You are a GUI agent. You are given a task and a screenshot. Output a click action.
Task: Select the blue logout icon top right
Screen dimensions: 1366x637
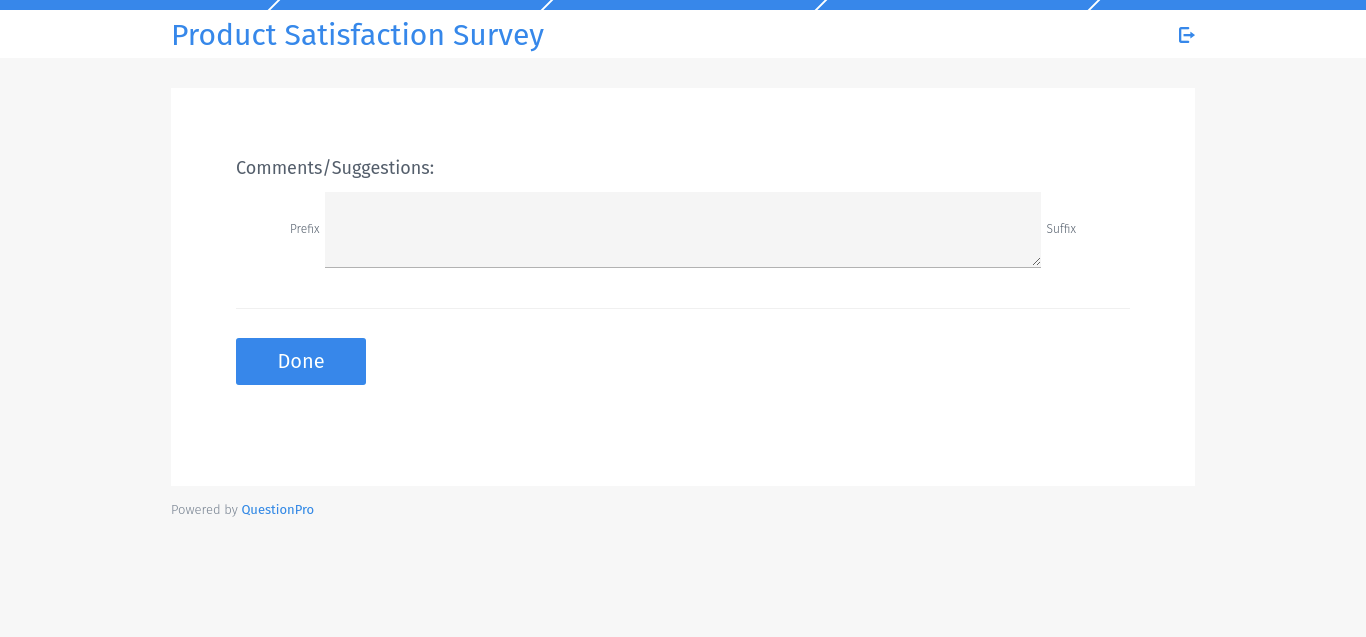click(1186, 34)
